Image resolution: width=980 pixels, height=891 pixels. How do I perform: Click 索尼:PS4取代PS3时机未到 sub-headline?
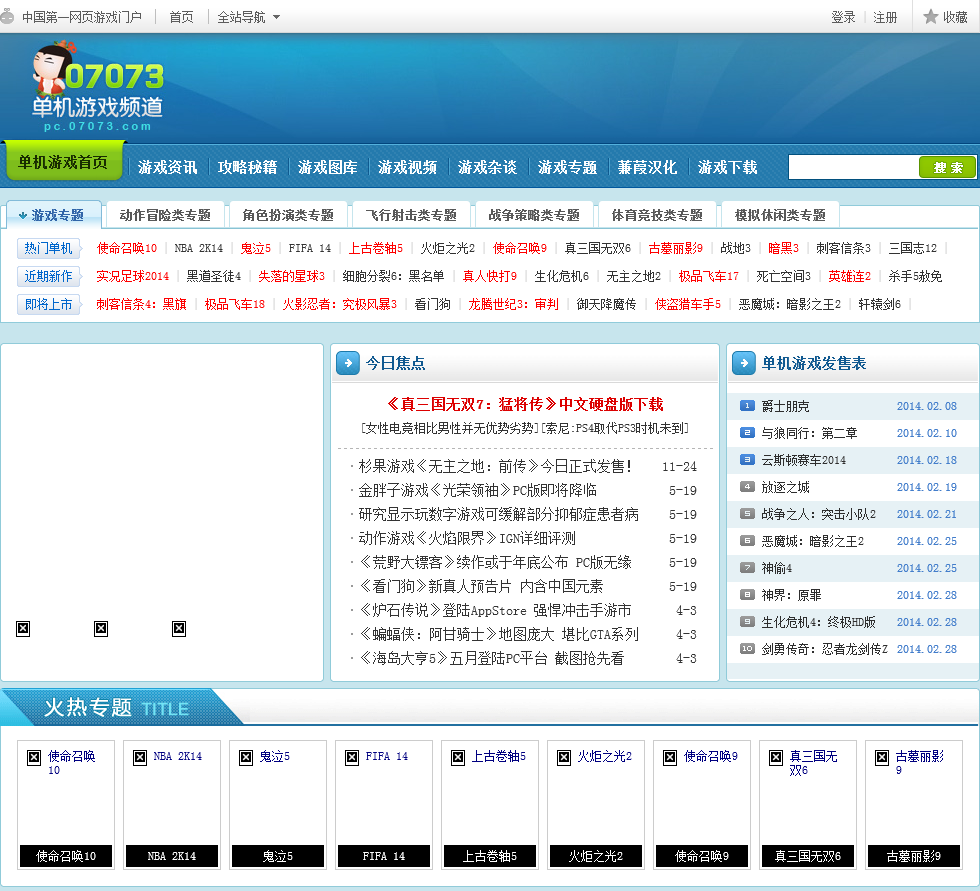point(615,428)
